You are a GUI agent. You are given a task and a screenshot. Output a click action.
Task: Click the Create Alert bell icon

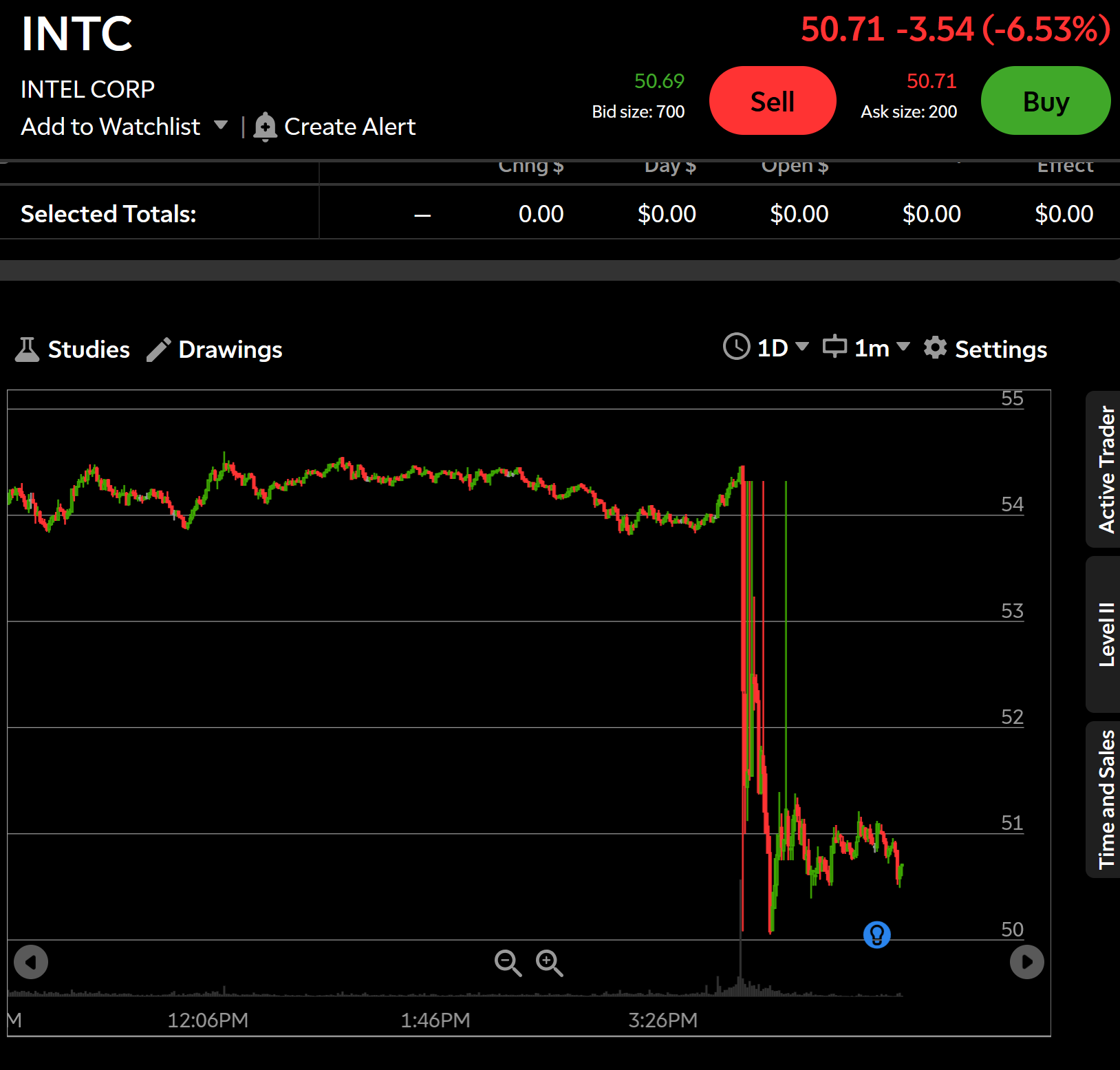pos(265,127)
